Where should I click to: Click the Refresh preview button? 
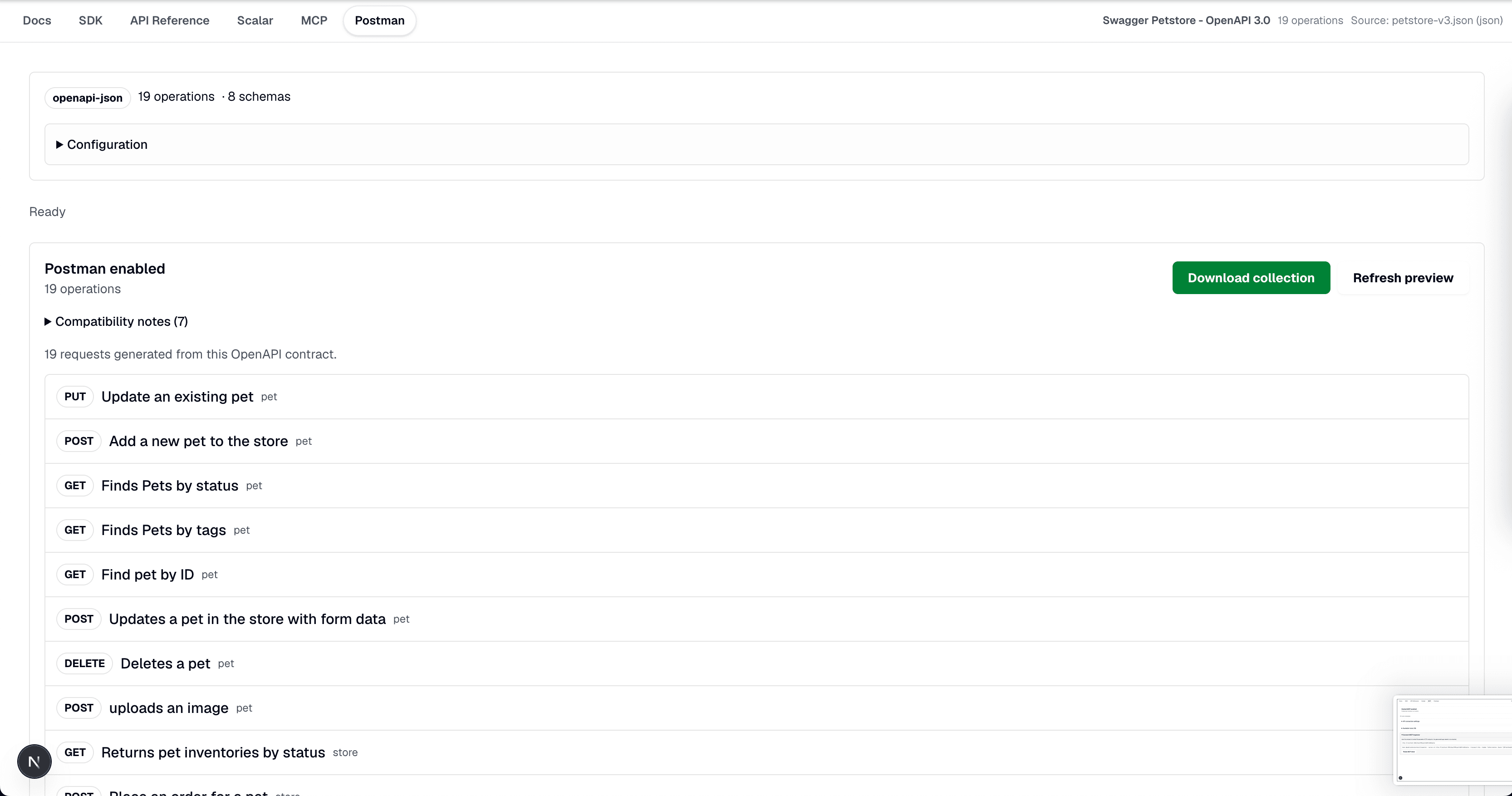pyautogui.click(x=1403, y=278)
